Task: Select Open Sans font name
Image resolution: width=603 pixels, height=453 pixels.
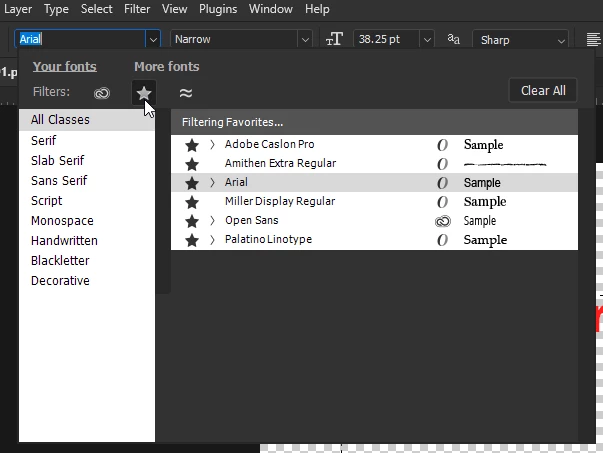Action: pyautogui.click(x=252, y=220)
